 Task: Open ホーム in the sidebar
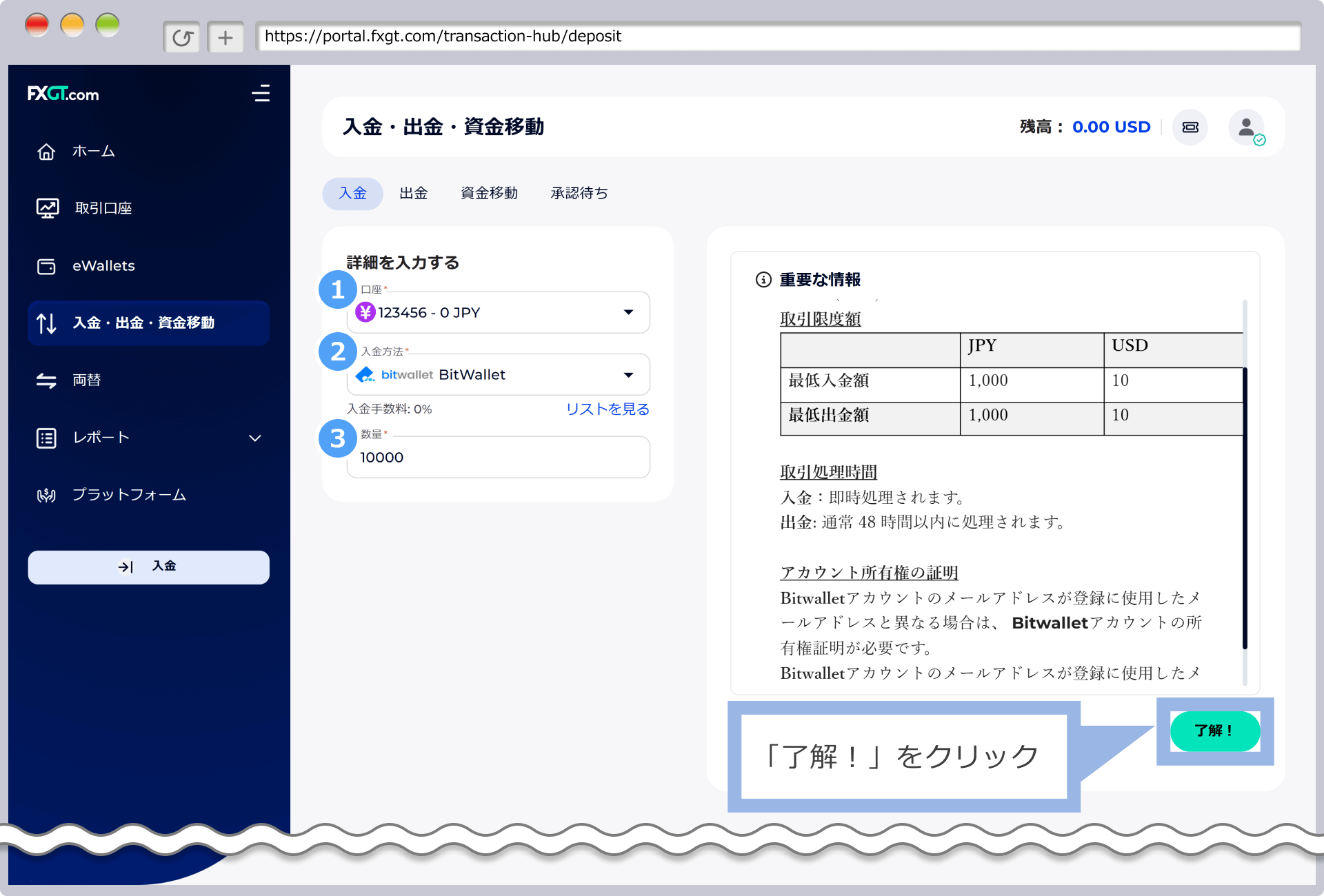click(94, 152)
